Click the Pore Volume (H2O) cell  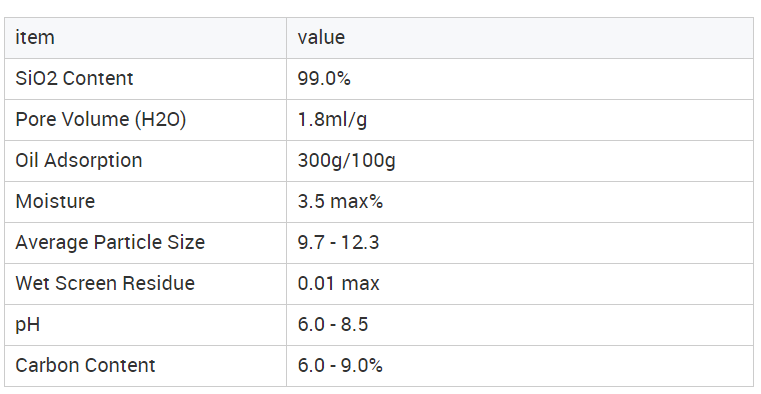(x=146, y=120)
